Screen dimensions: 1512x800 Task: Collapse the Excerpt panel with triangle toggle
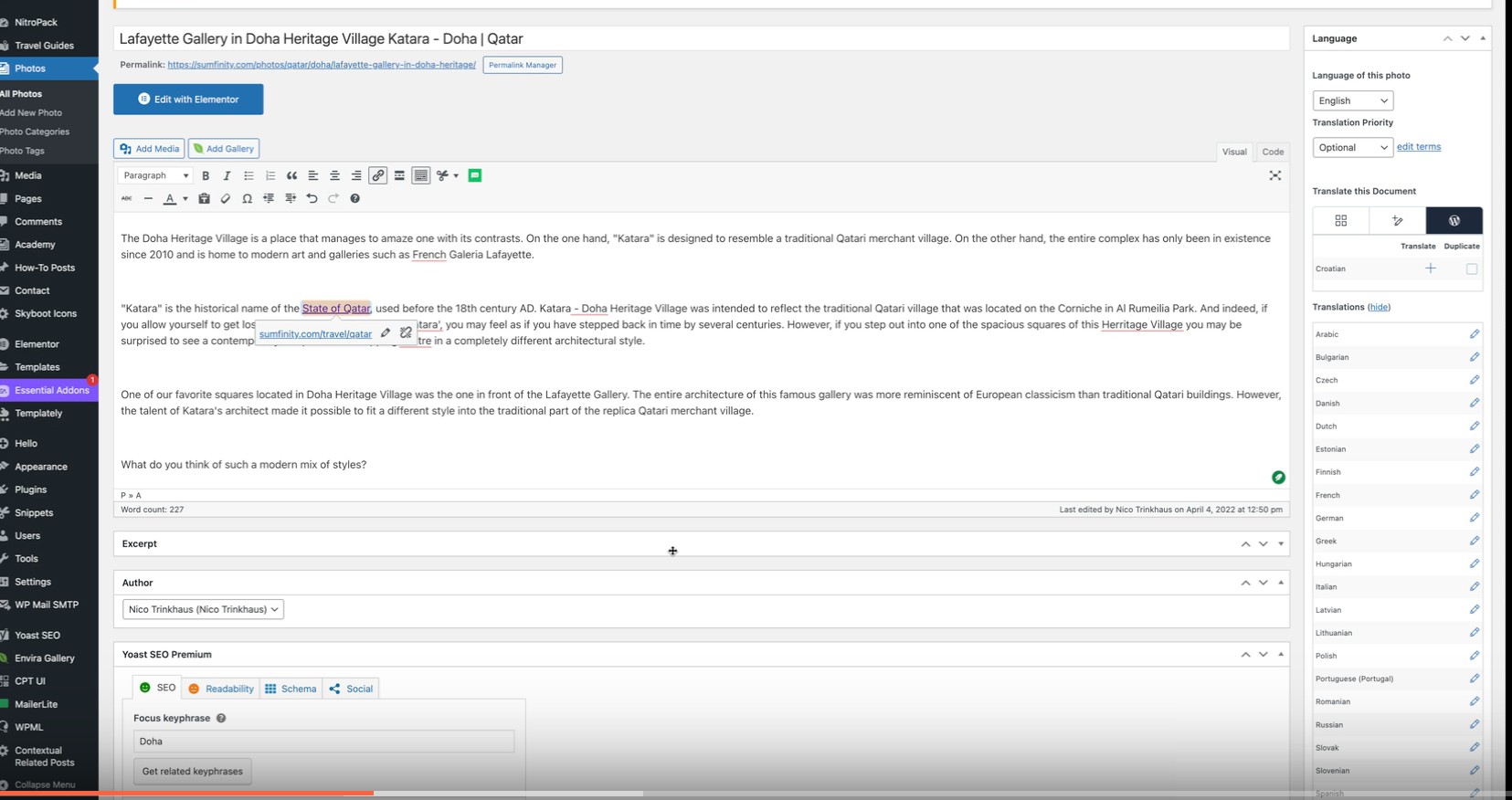pyautogui.click(x=1281, y=543)
